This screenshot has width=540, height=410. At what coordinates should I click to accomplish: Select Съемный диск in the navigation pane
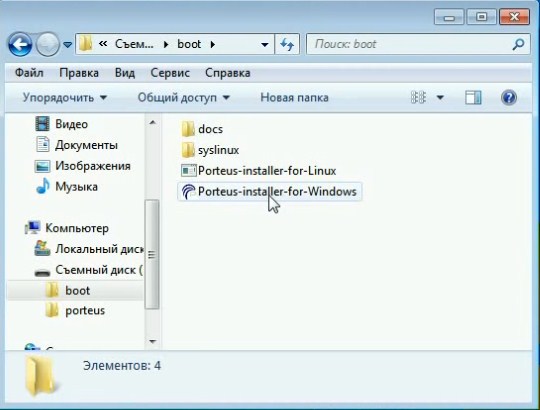(99, 270)
